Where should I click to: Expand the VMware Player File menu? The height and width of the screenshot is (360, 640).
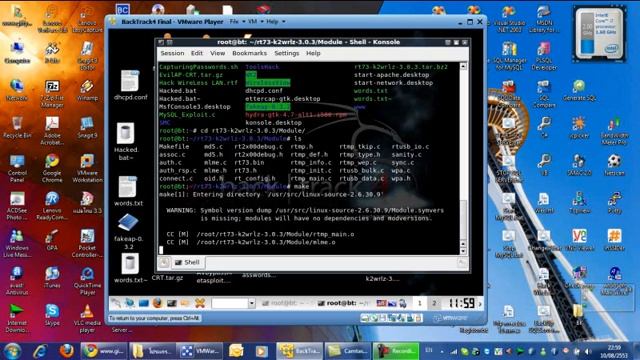tap(237, 21)
